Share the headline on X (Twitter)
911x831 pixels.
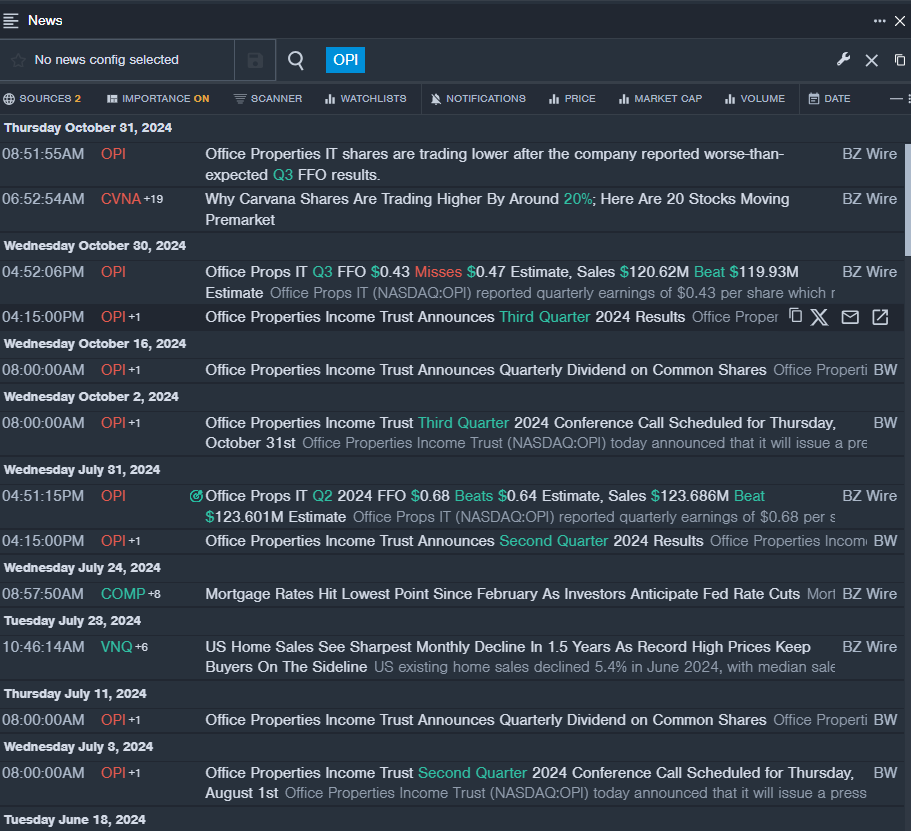tap(819, 317)
